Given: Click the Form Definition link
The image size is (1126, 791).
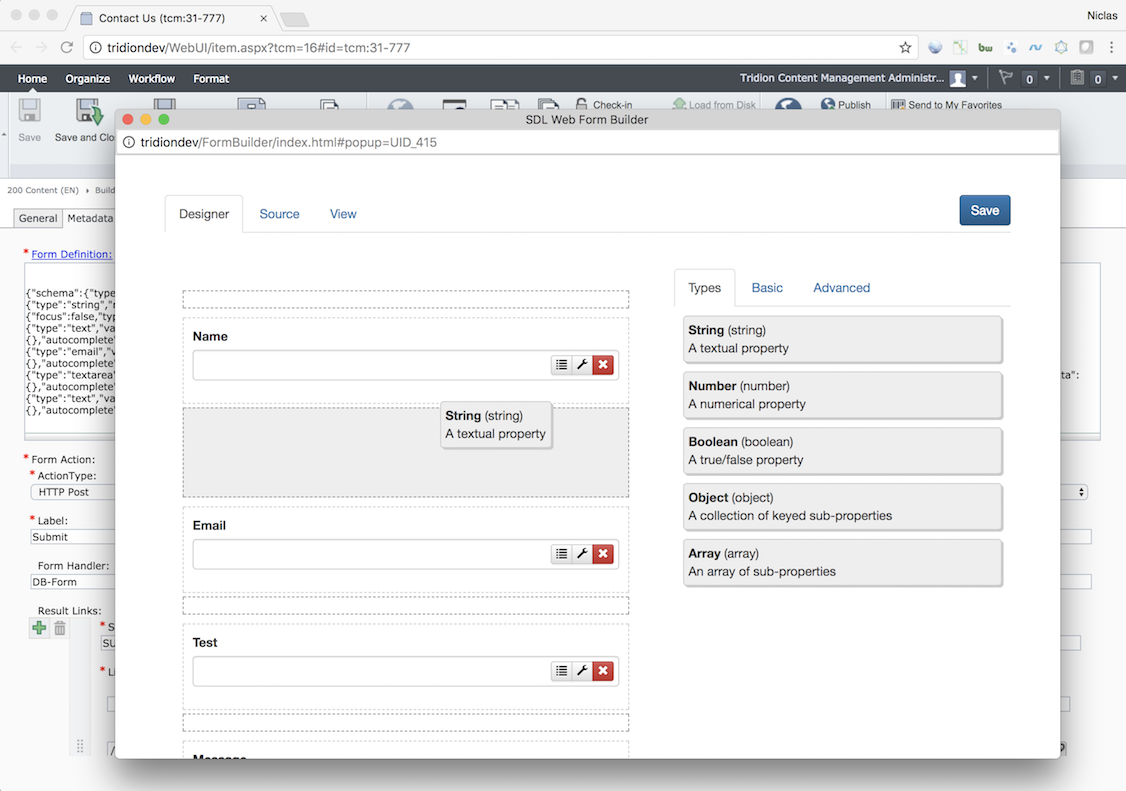Looking at the screenshot, I should (72, 254).
